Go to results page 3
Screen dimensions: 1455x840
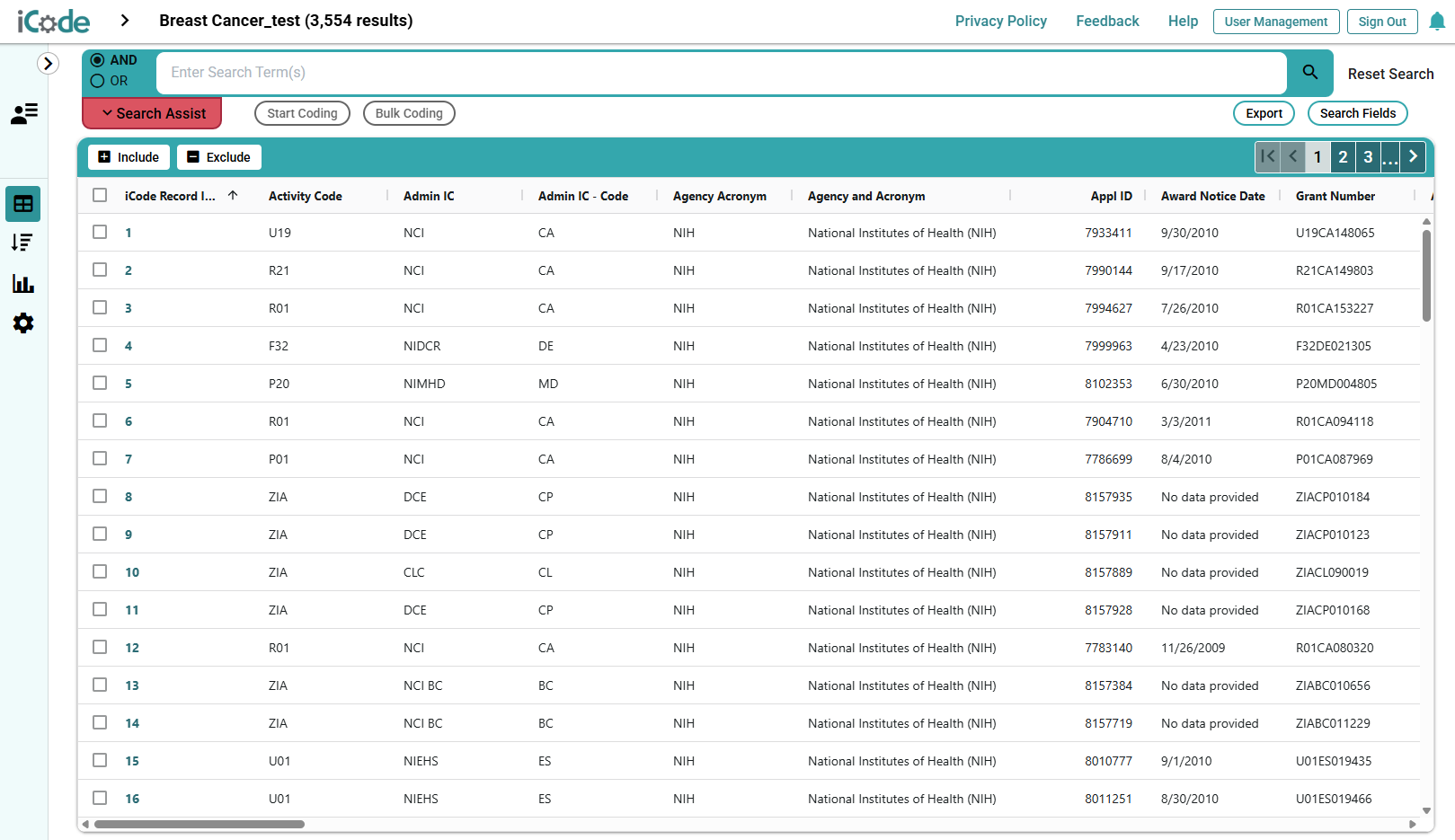1368,156
